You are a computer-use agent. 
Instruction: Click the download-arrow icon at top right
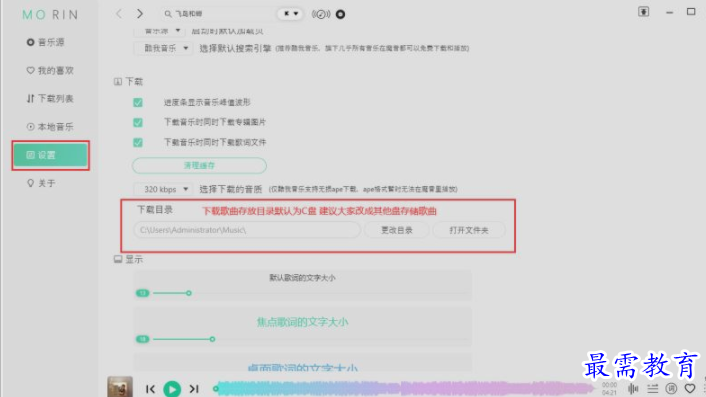click(x=643, y=12)
